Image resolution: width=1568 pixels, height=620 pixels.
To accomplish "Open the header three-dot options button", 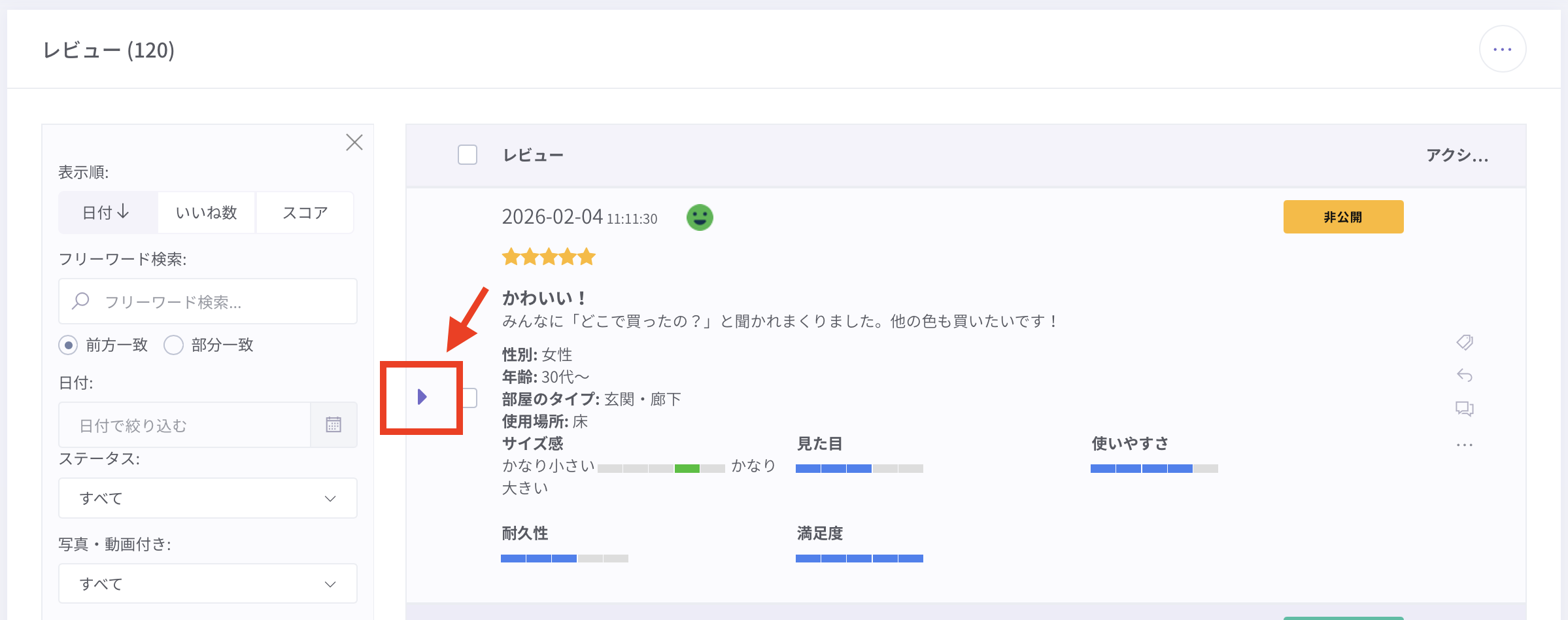I will pos(1502,50).
